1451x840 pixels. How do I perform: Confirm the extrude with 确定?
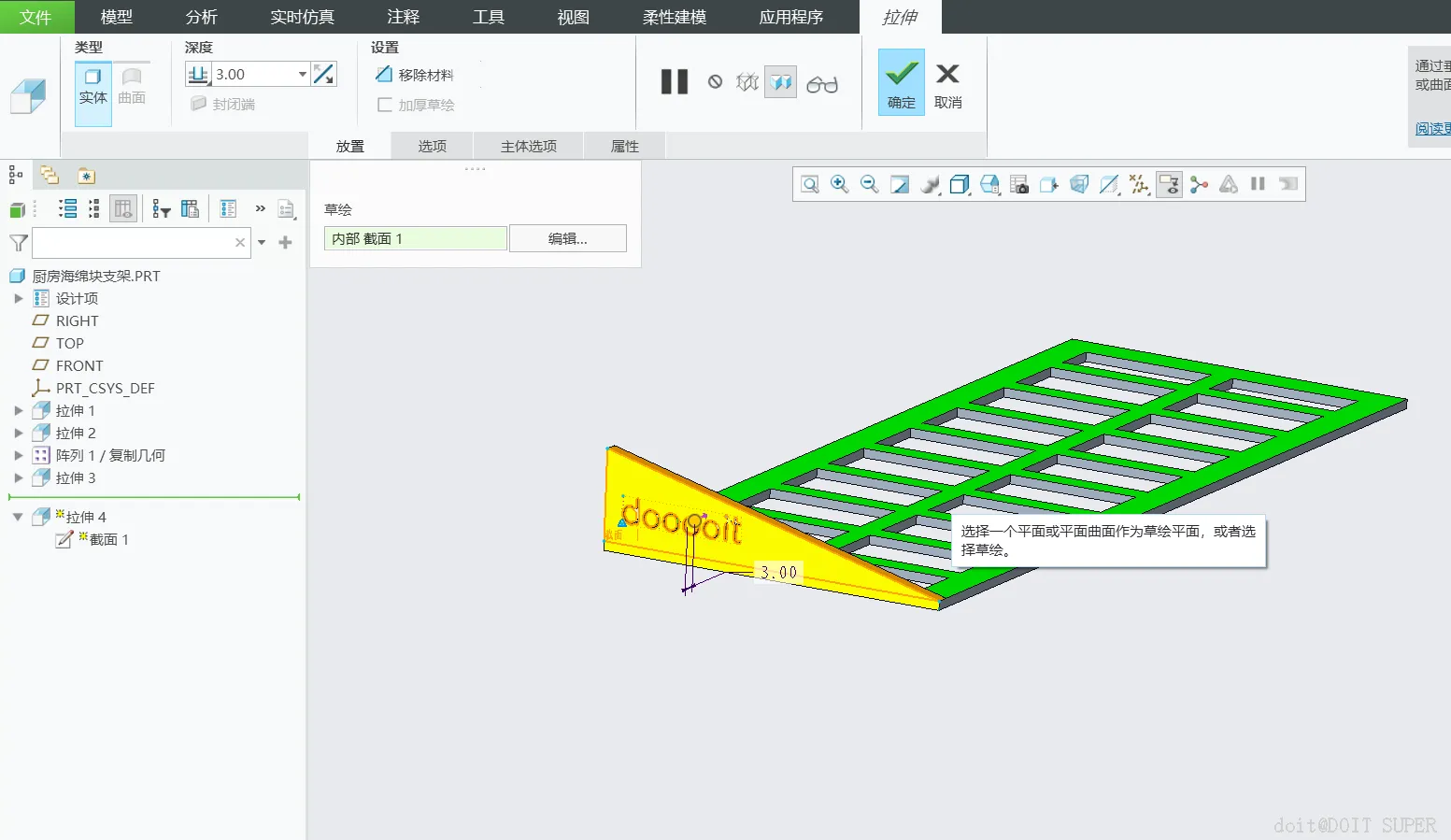pyautogui.click(x=901, y=83)
